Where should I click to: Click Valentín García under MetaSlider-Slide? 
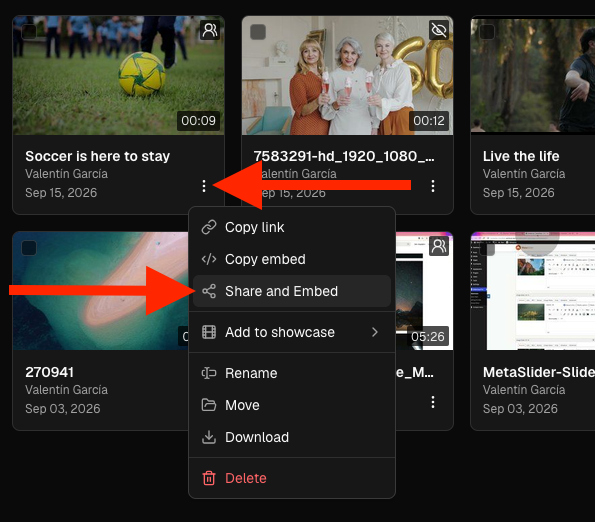tap(524, 390)
